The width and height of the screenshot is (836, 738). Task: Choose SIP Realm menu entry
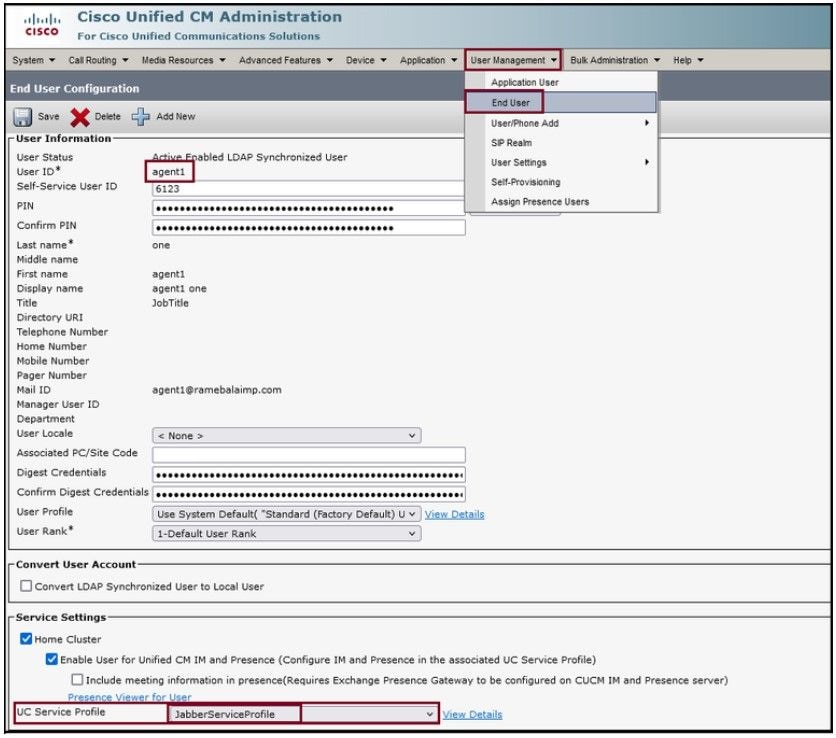click(x=511, y=143)
